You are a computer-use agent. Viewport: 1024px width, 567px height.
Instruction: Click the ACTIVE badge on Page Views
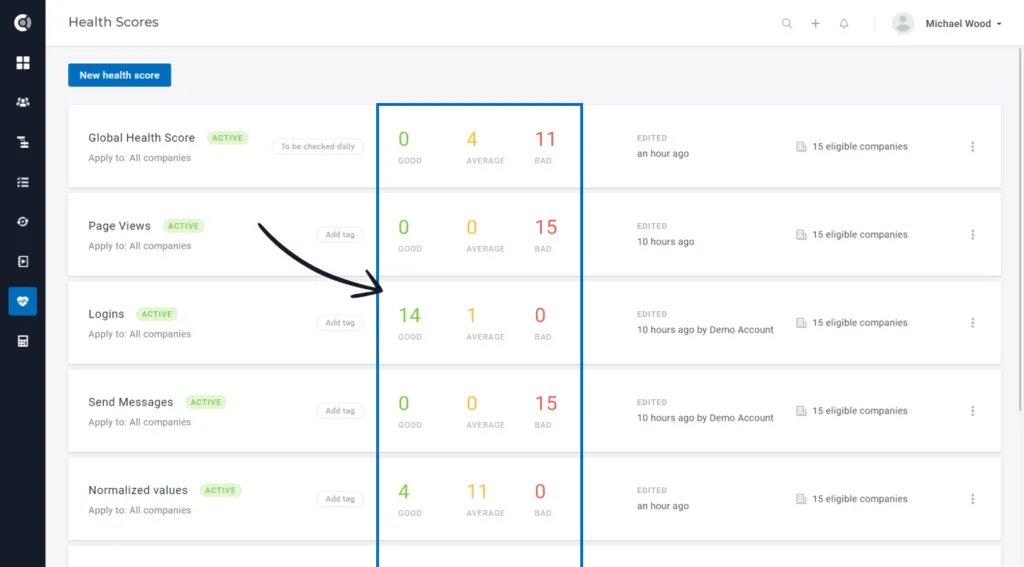tap(183, 226)
